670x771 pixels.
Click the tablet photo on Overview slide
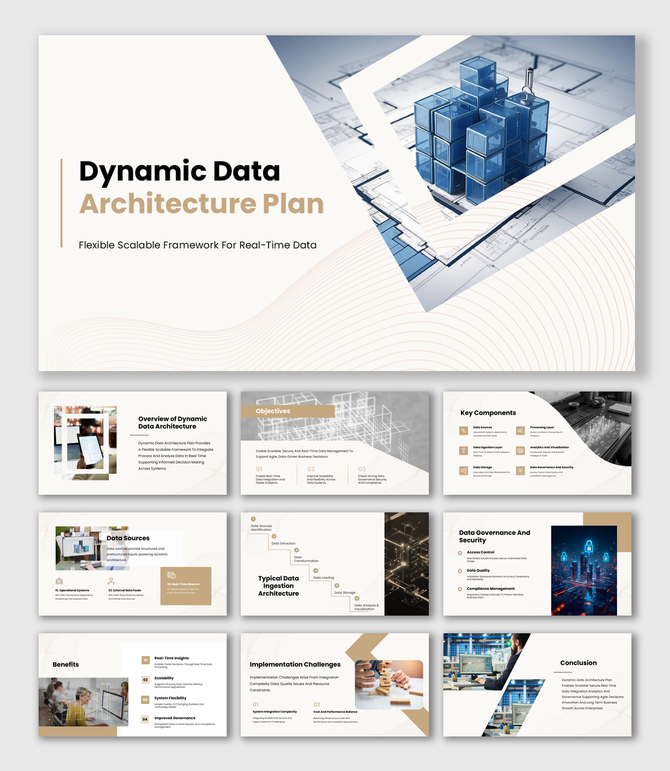point(86,442)
